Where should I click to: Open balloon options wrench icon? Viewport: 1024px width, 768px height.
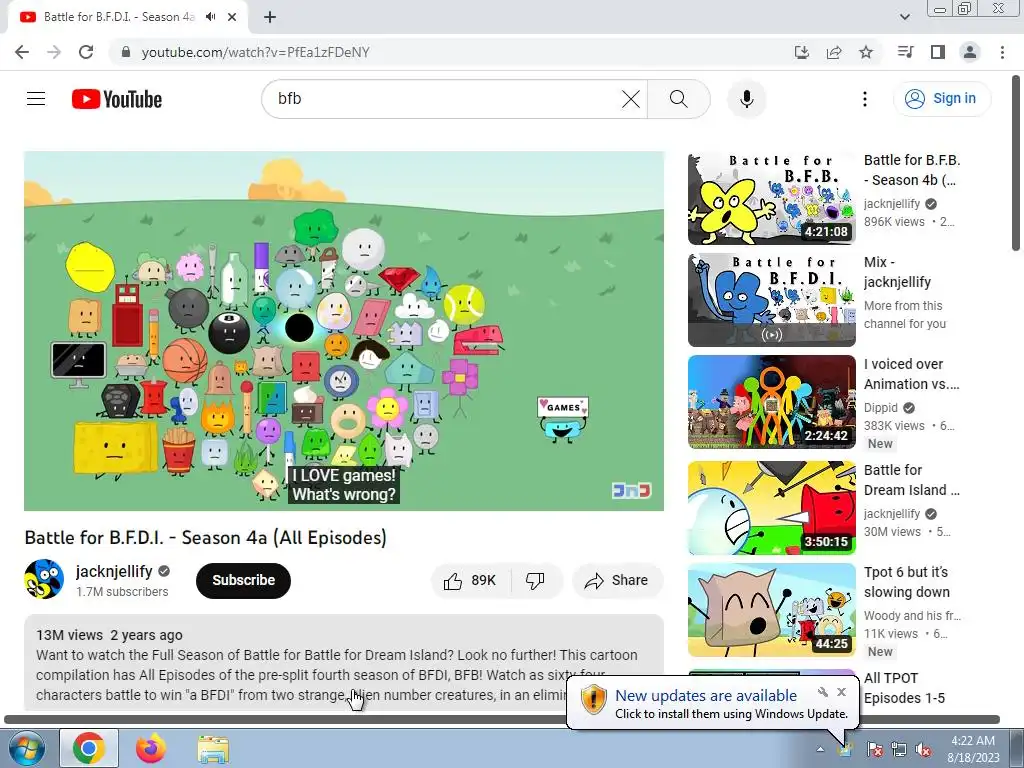(822, 692)
